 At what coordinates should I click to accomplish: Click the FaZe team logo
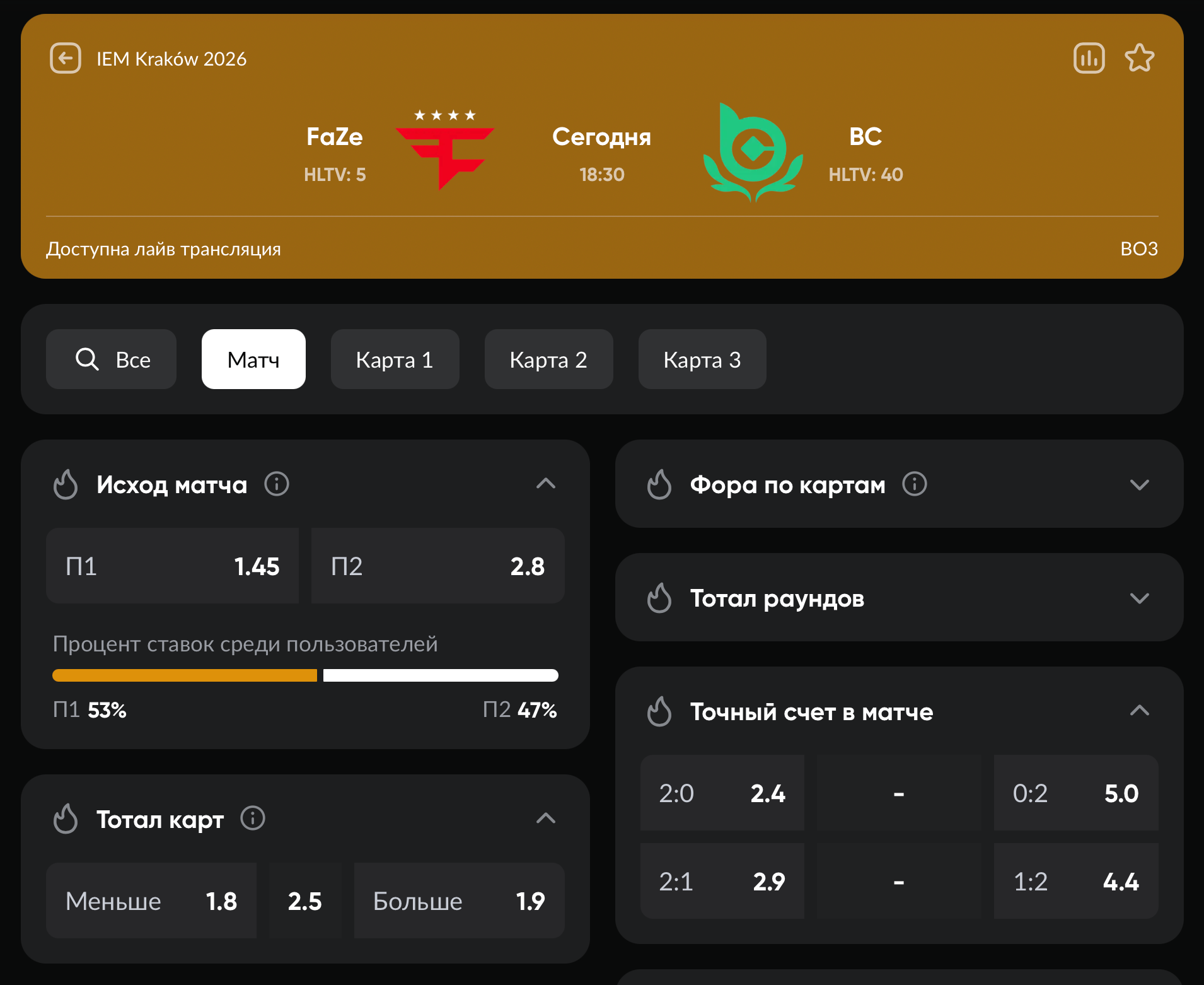[444, 151]
